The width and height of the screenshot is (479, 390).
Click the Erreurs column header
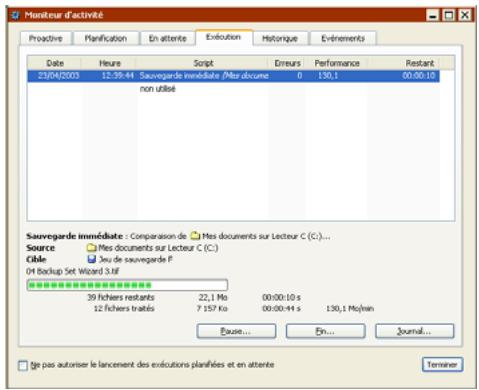[287, 63]
